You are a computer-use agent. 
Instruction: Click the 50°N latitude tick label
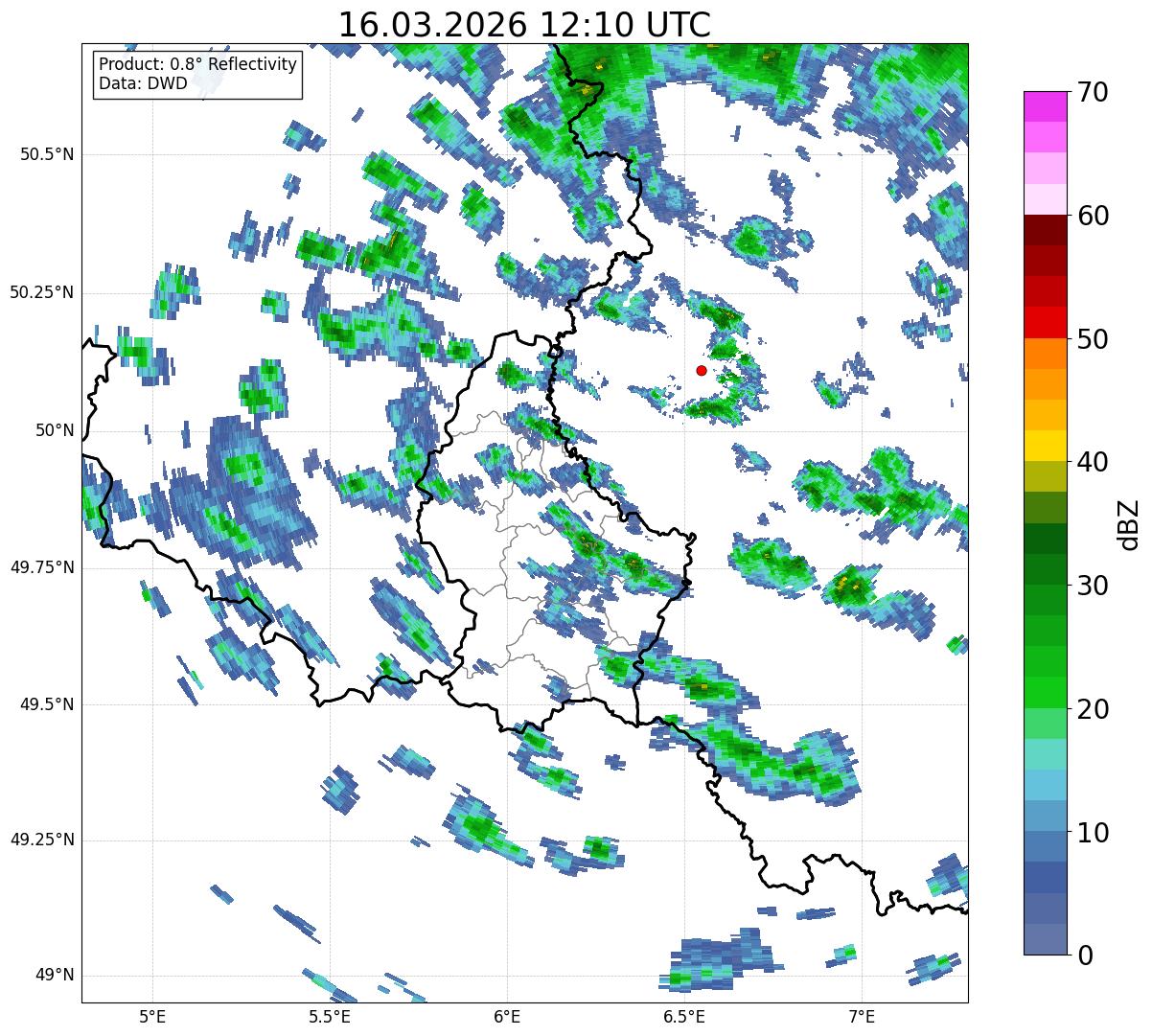coord(55,430)
